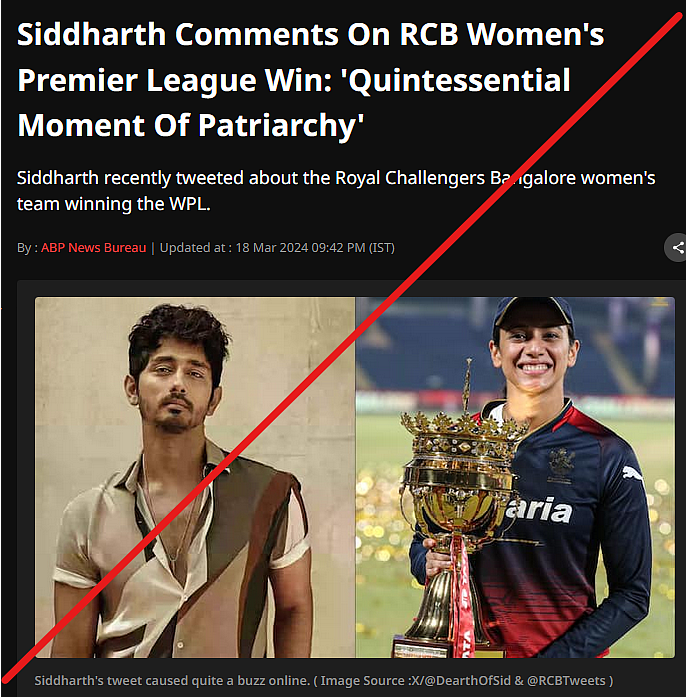Click the Puma logo on the jersey sleeve
The image size is (686, 697).
tap(632, 473)
